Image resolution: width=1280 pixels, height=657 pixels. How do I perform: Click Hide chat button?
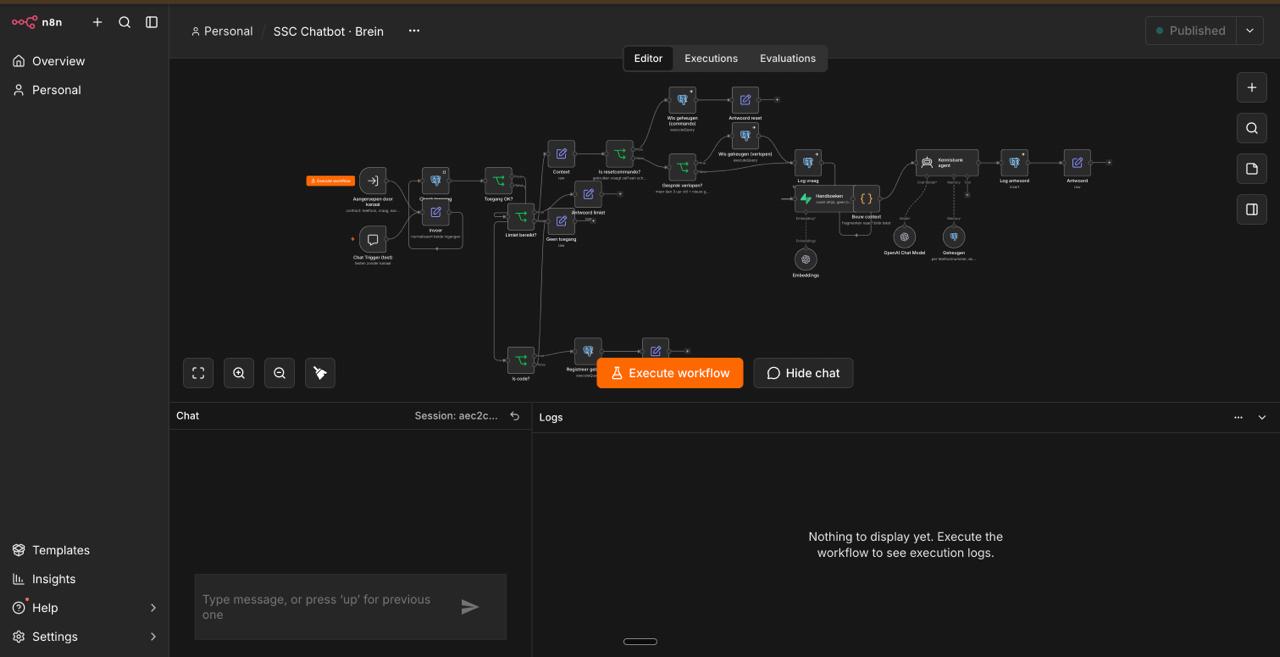pyautogui.click(x=803, y=373)
